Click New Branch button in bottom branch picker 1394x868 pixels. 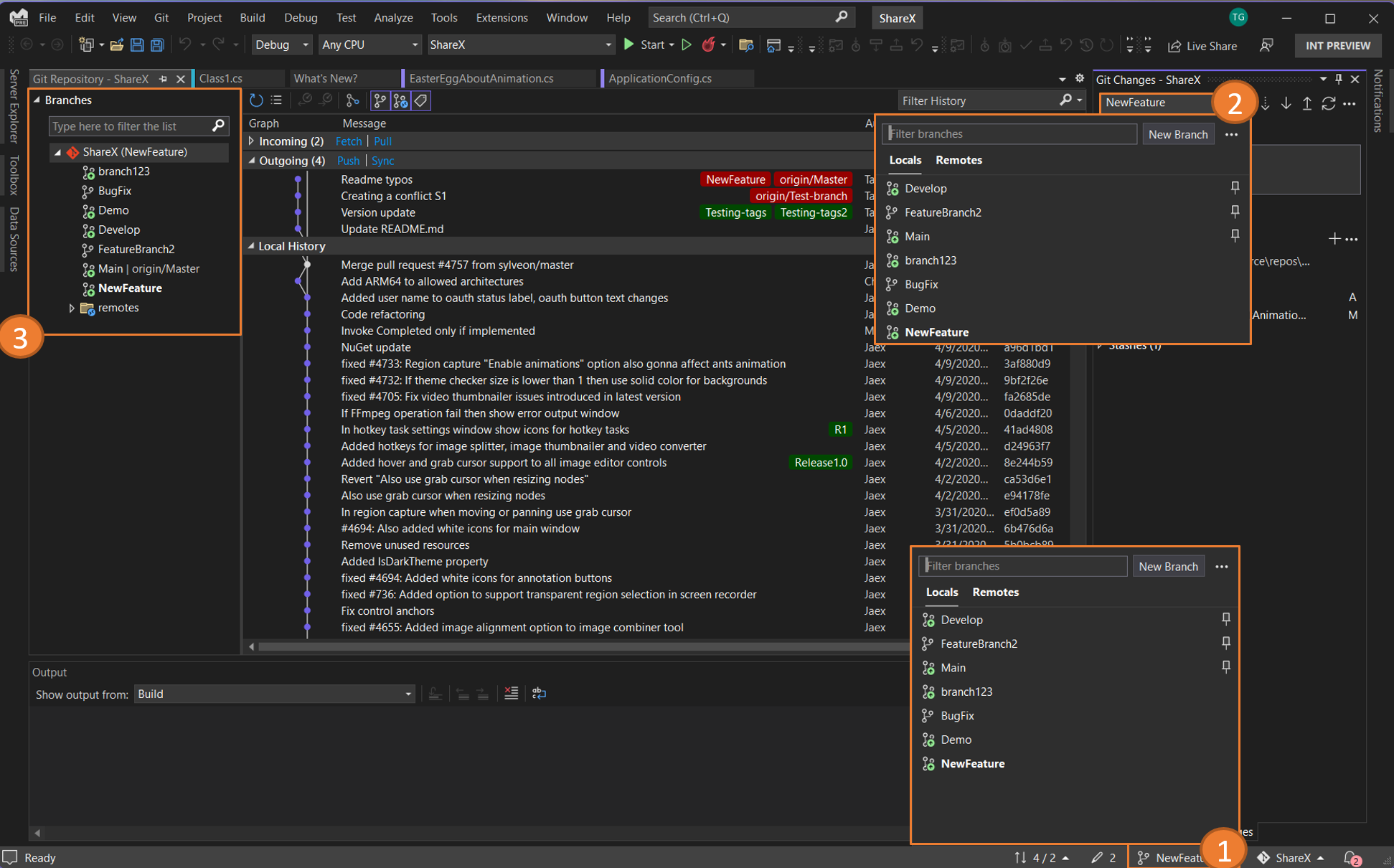pos(1168,565)
